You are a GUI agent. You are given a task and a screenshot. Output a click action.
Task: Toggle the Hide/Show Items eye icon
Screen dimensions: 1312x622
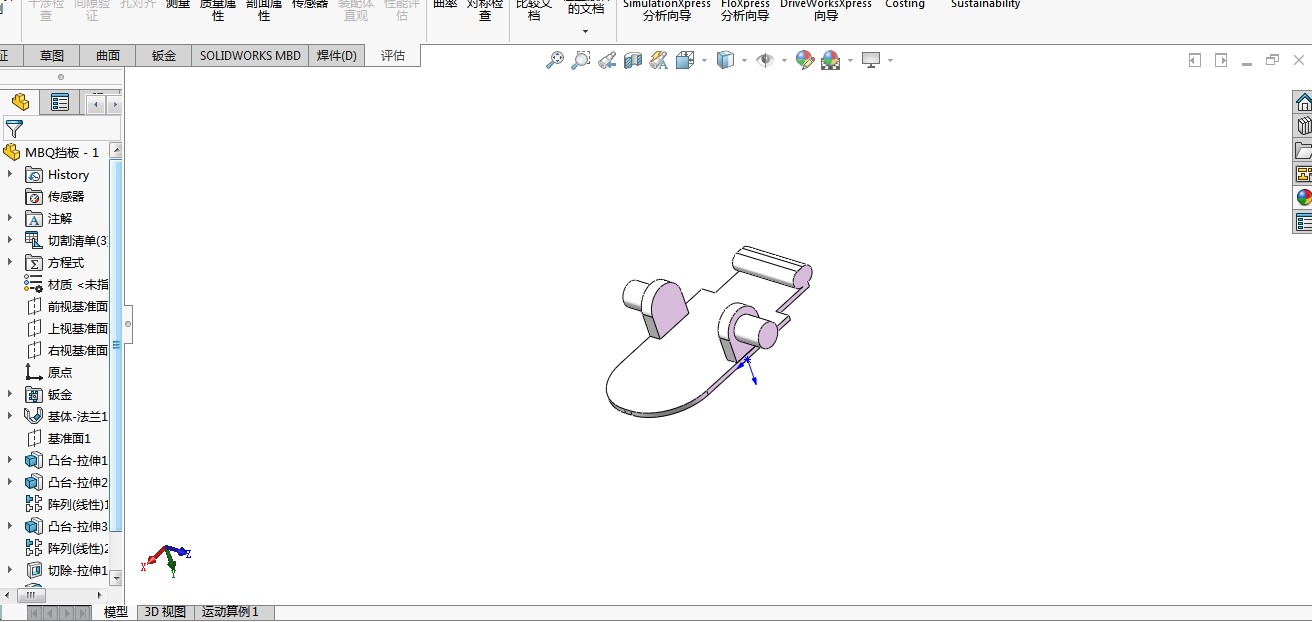(765, 61)
